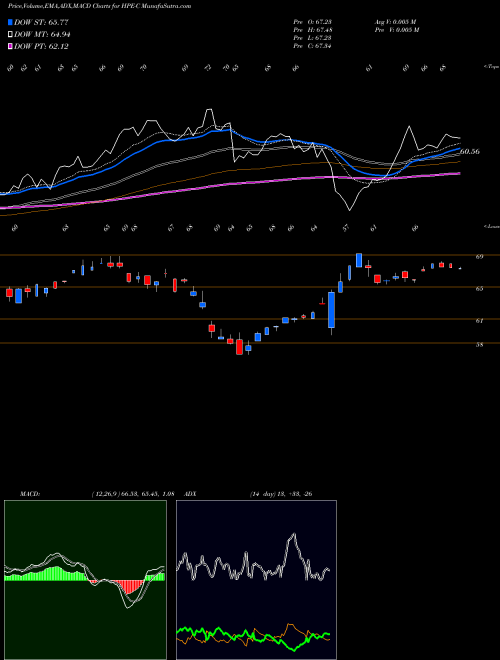Screen dimensions: 500x660
Task: Click the magenta DOW PT legend swatch
Action: coord(10,46)
